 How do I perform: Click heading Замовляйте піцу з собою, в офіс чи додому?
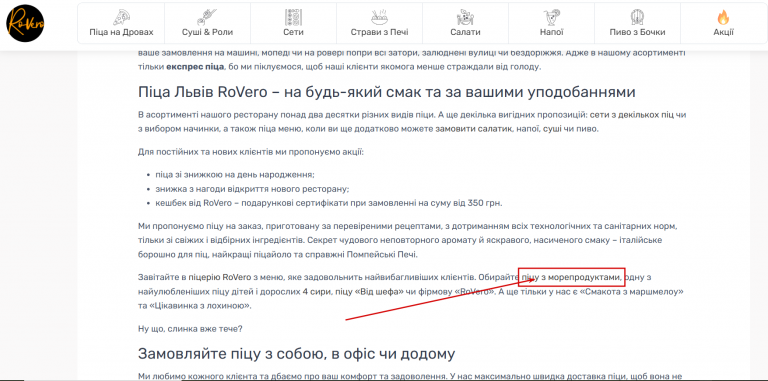[296, 353]
